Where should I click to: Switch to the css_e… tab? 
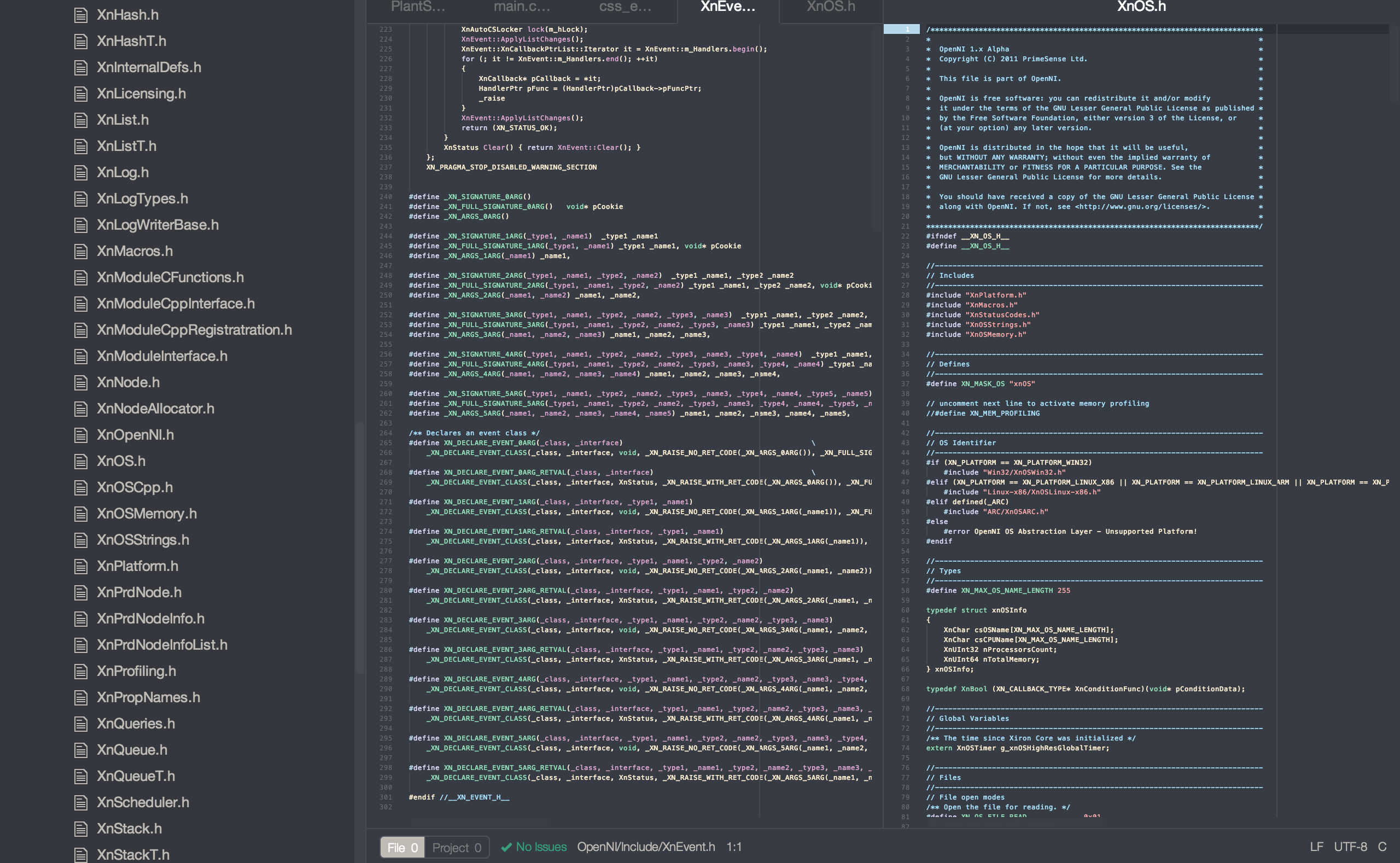(625, 7)
